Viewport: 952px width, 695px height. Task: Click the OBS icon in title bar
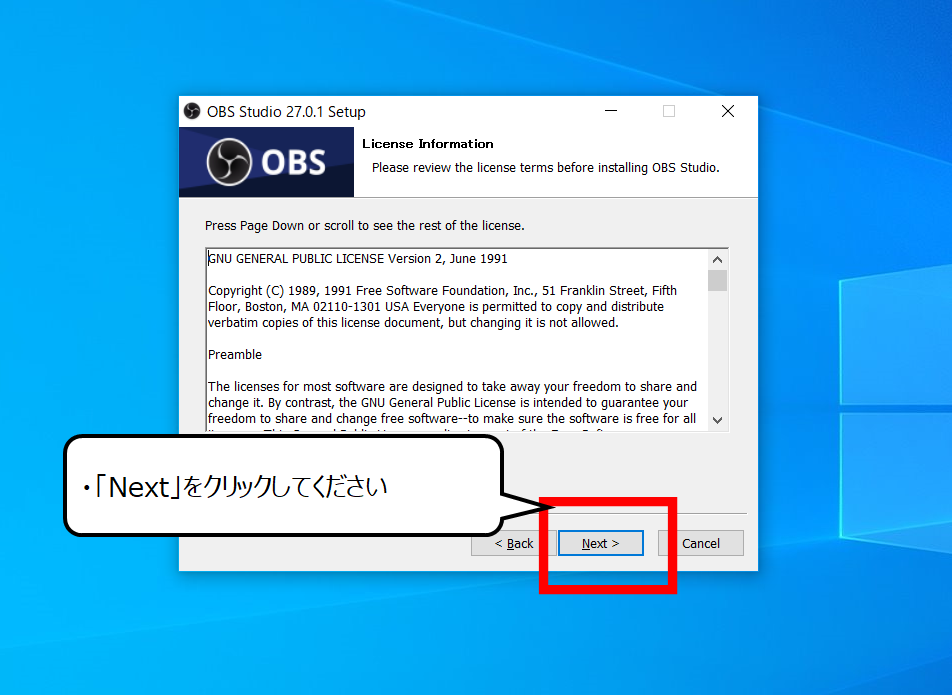(192, 112)
